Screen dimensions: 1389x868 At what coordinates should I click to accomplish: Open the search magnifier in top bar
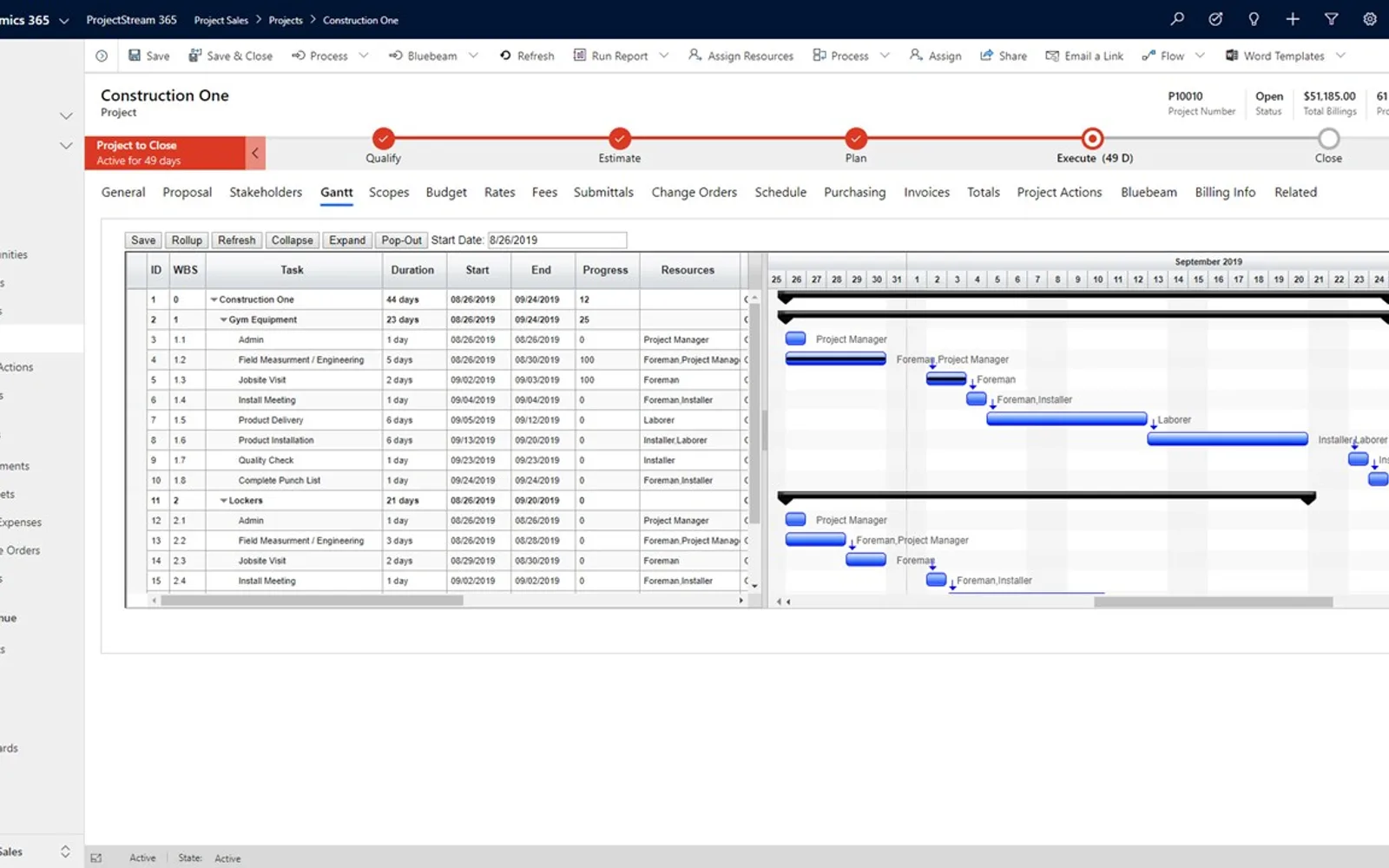pyautogui.click(x=1177, y=19)
